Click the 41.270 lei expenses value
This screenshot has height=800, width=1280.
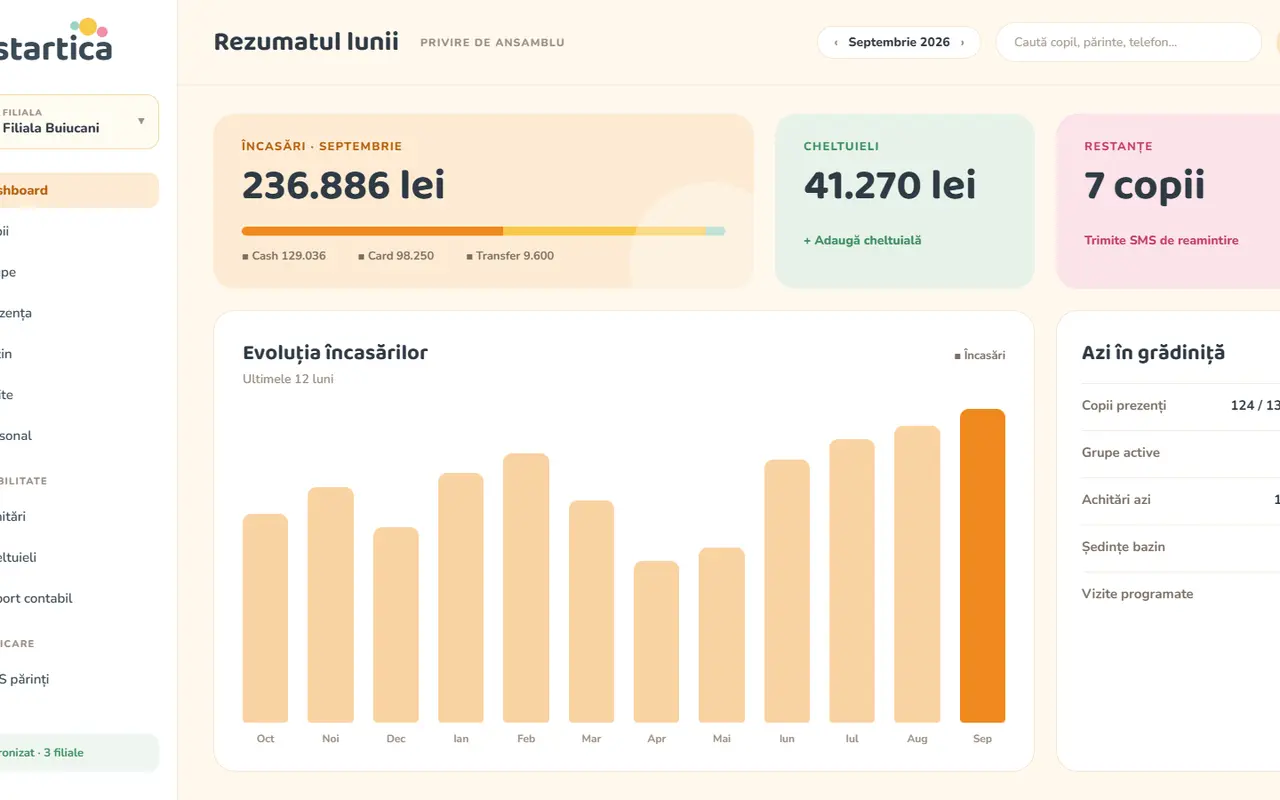pos(890,186)
